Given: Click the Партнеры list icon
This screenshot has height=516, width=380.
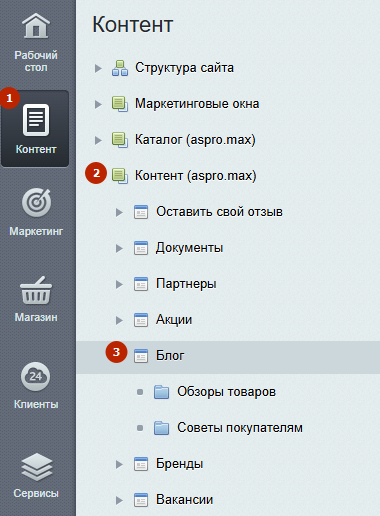Looking at the screenshot, I should coord(141,284).
